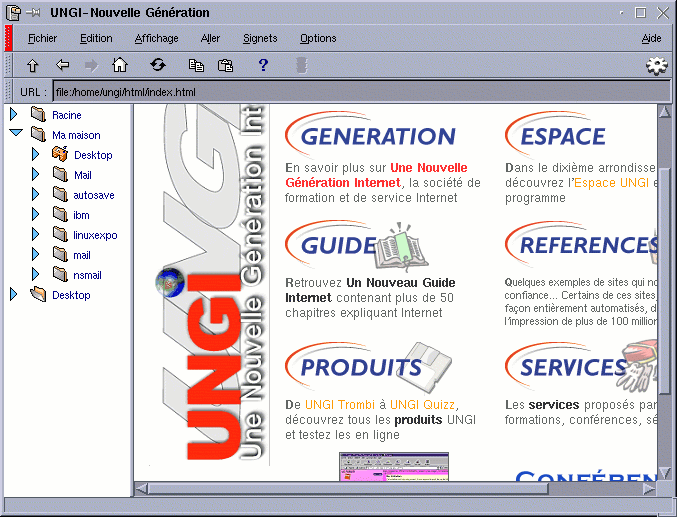
Task: Click the Mail folder icon
Action: point(60,174)
